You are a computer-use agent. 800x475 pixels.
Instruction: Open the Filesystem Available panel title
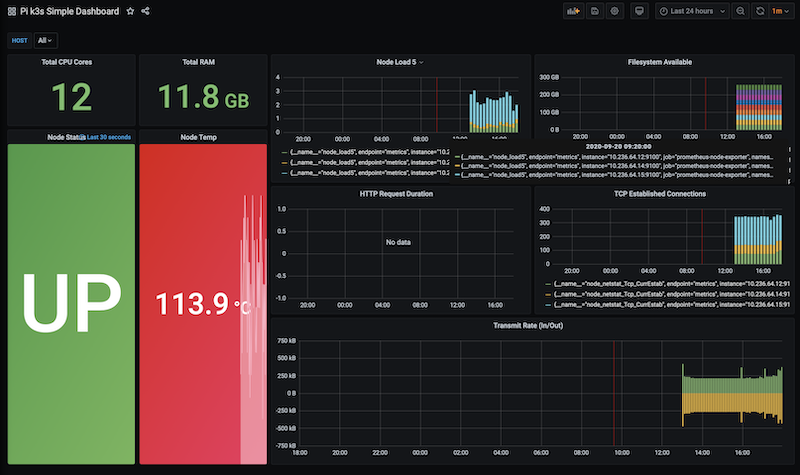click(x=660, y=62)
